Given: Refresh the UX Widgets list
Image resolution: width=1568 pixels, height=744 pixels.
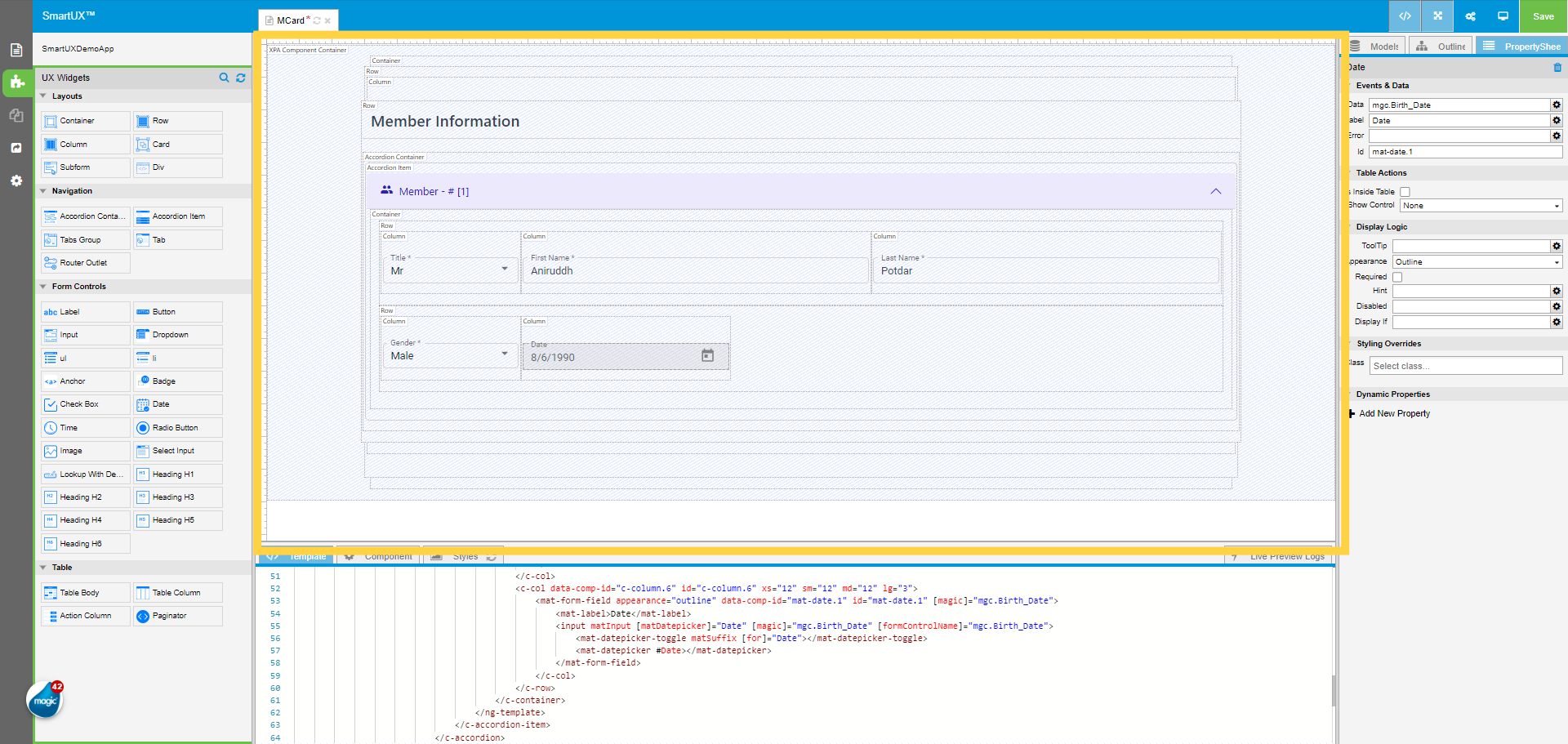Looking at the screenshot, I should pos(241,78).
